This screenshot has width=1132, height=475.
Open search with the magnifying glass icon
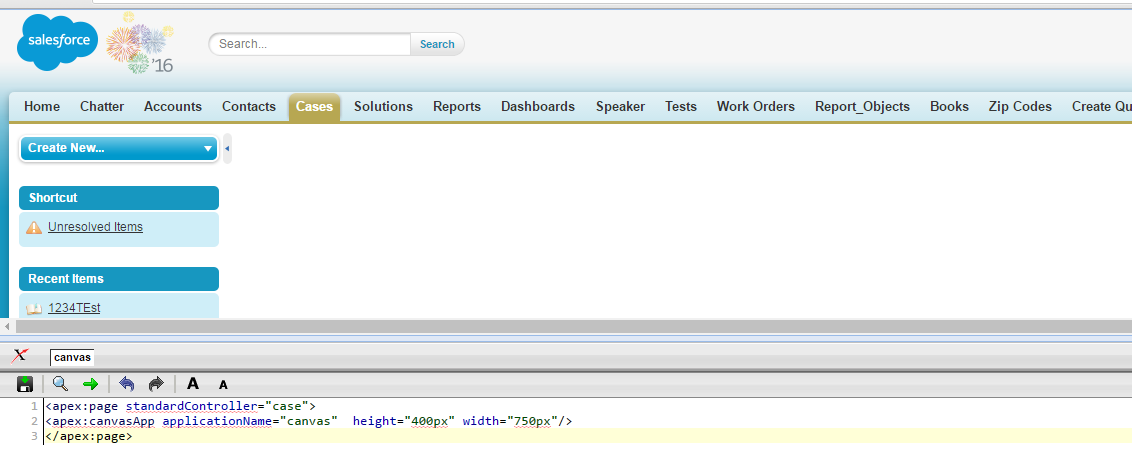click(60, 384)
